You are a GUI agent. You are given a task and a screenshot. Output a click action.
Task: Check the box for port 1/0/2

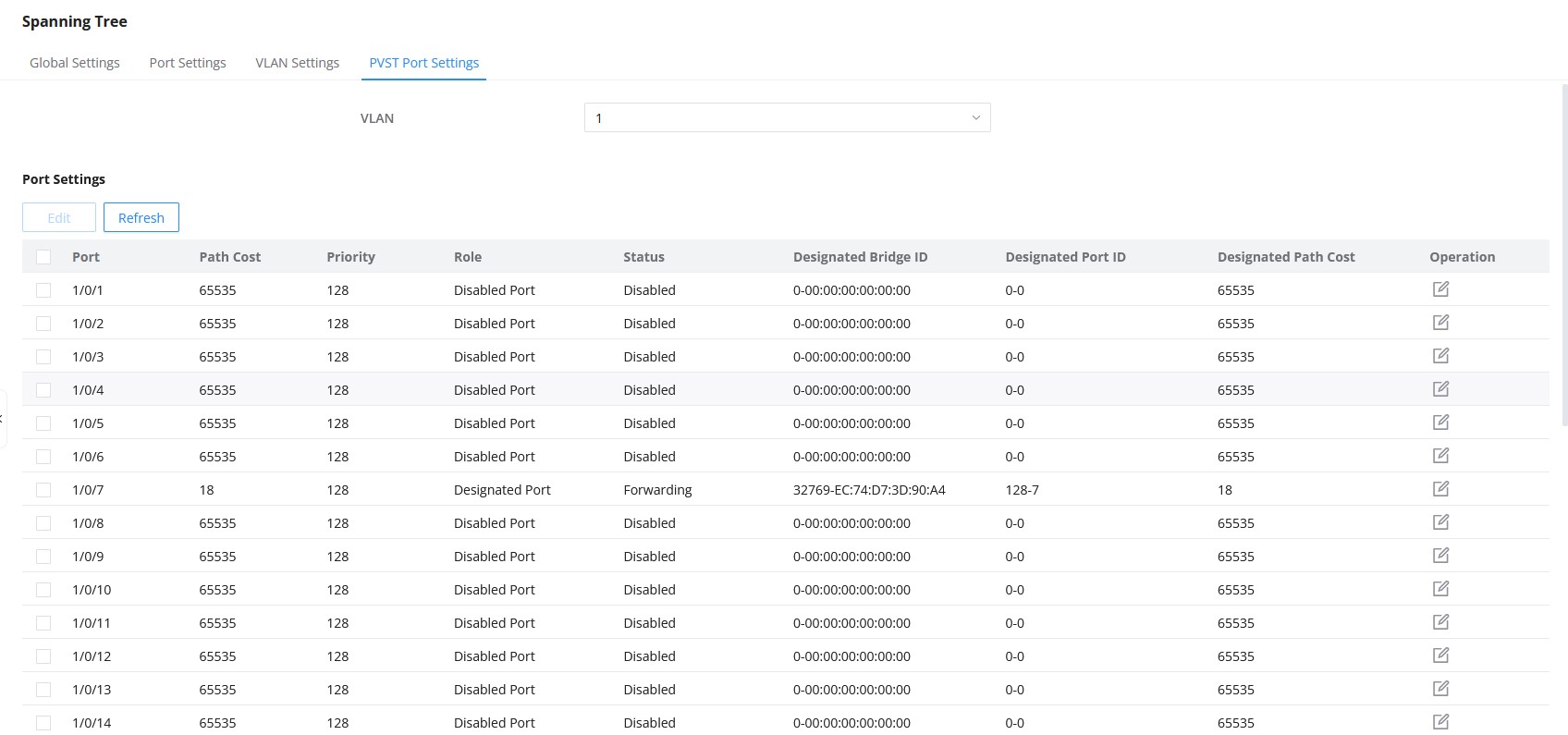coord(43,324)
